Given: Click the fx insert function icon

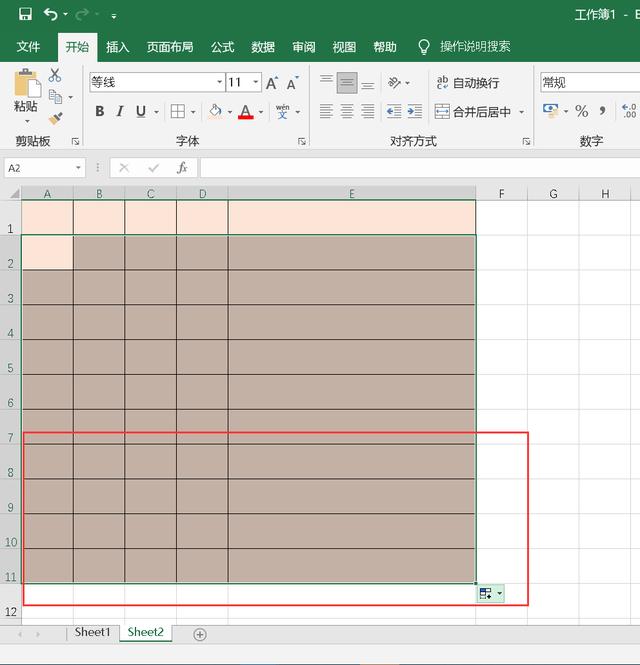Looking at the screenshot, I should (182, 168).
